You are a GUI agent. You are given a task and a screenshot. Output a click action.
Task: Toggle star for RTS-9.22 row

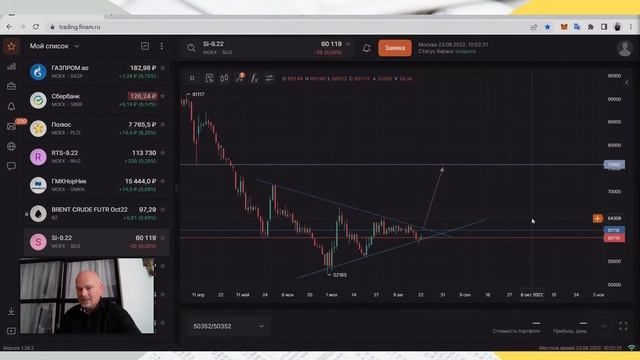coord(163,153)
